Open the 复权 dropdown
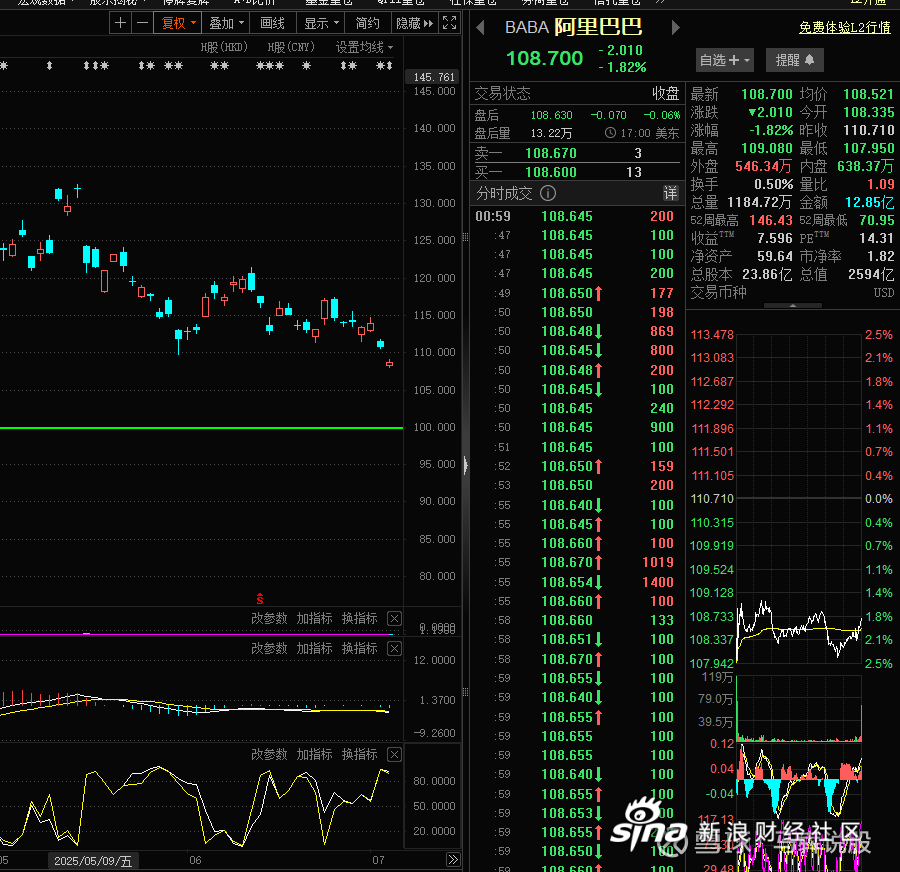The width and height of the screenshot is (900, 872). click(178, 23)
